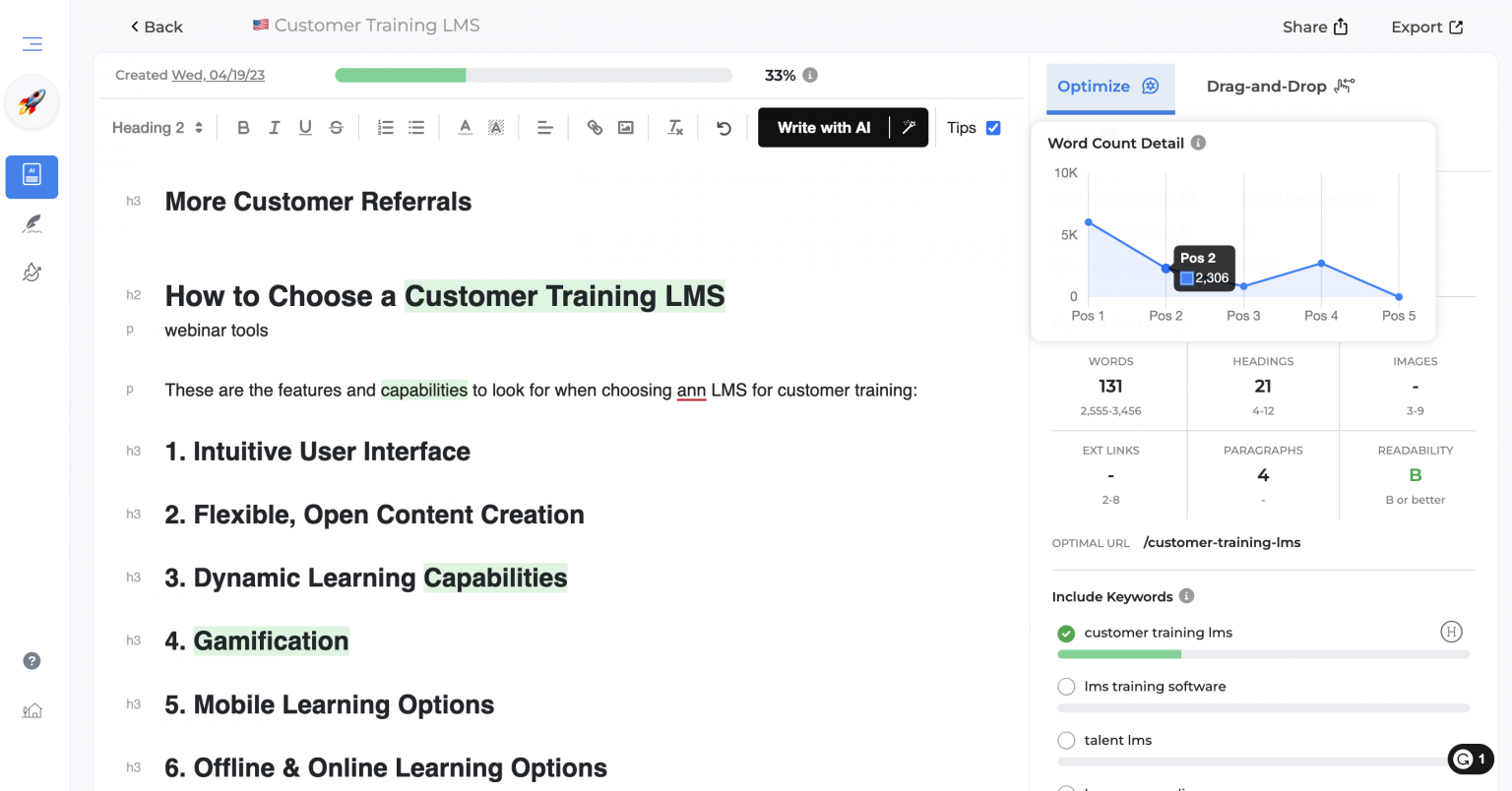The height and width of the screenshot is (791, 1512).
Task: Toggle bold formatting in the editor toolbar
Action: [243, 127]
